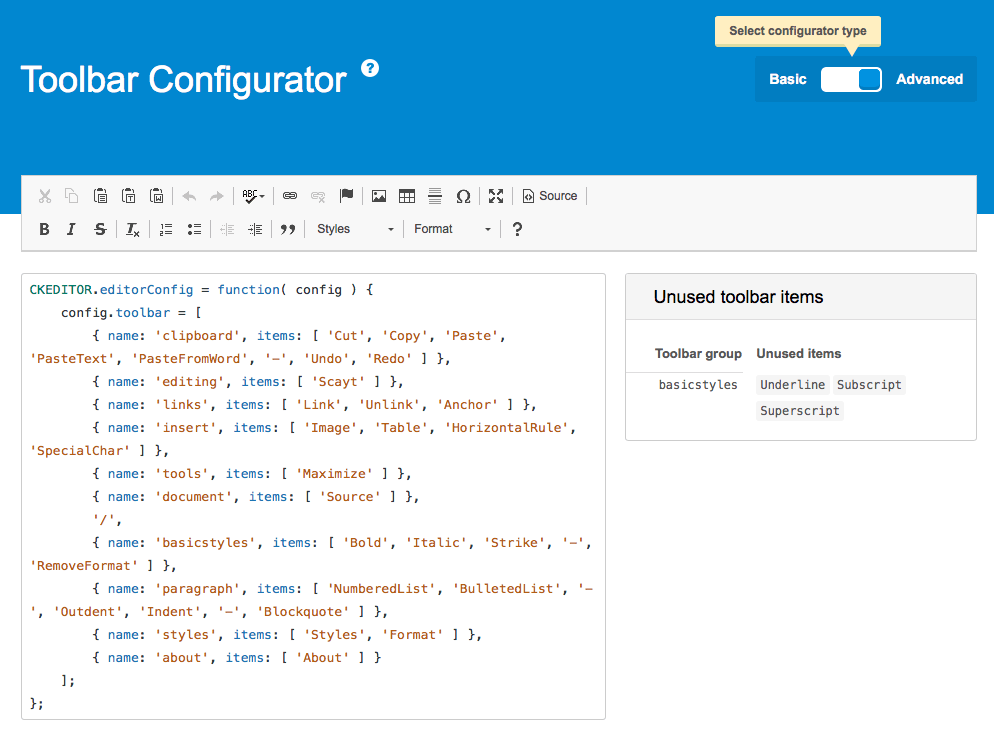The image size is (994, 732).
Task: Insert a numbered list
Action: pos(166,229)
